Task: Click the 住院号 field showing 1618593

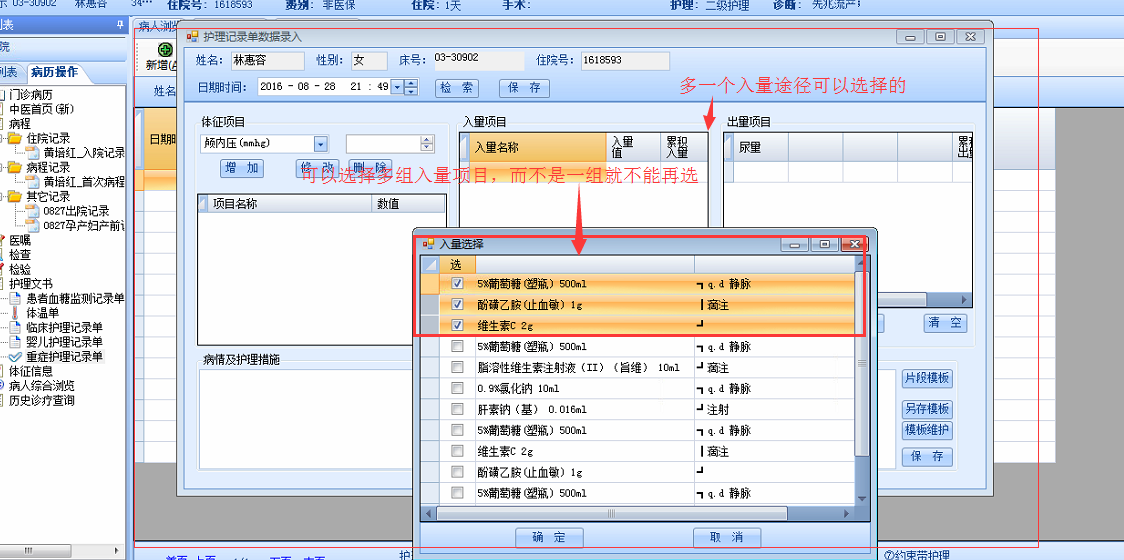Action: (x=625, y=61)
